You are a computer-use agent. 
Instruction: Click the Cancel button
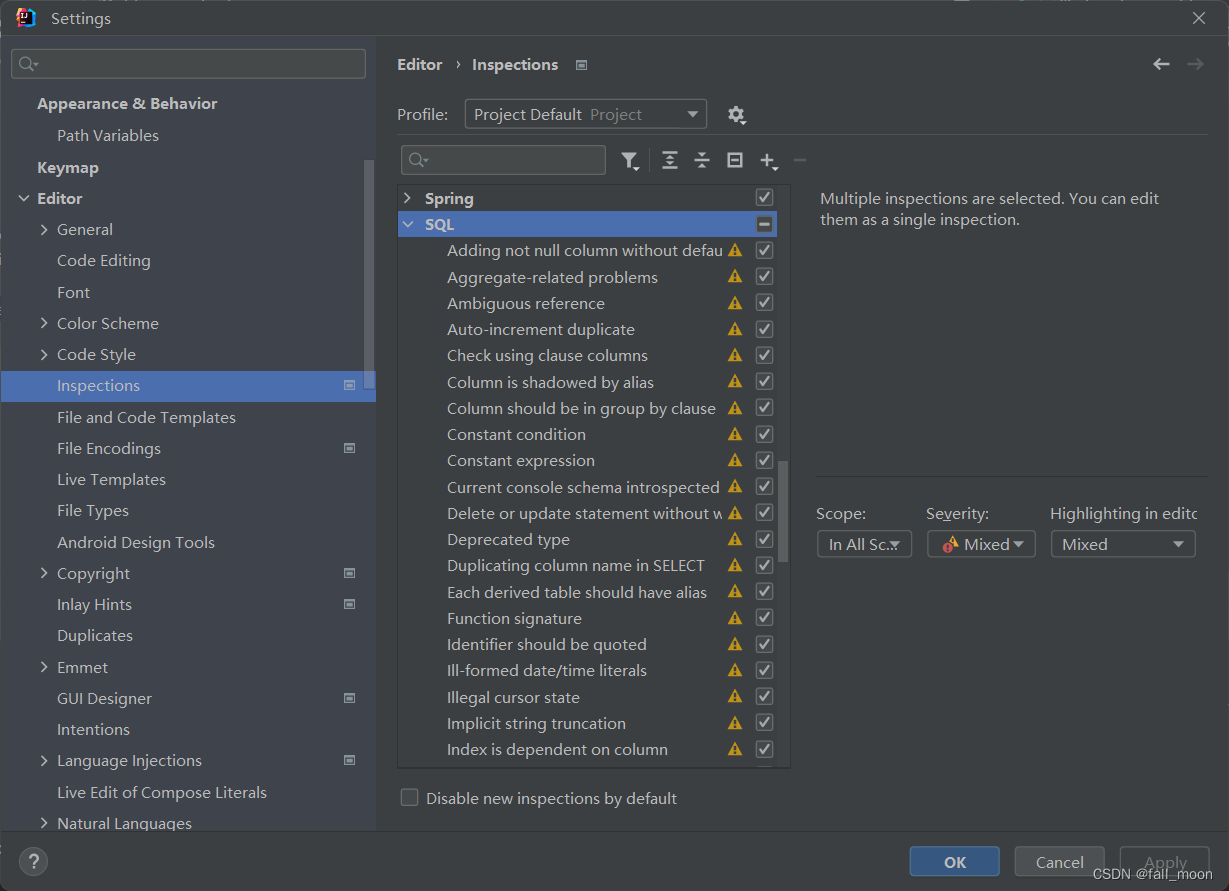click(1060, 862)
